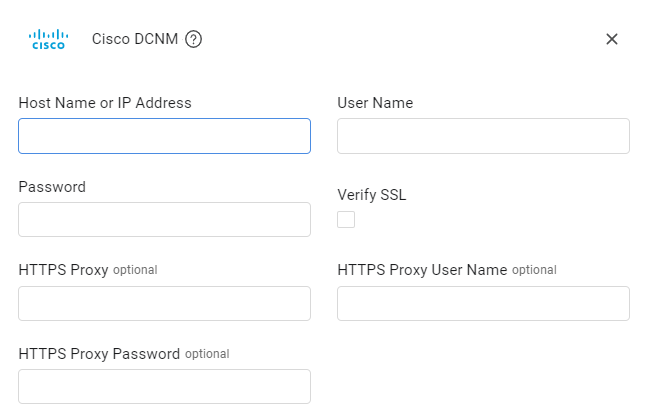This screenshot has height=415, width=651.
Task: Focus the HTTPS Proxy User Name field
Action: tap(483, 303)
